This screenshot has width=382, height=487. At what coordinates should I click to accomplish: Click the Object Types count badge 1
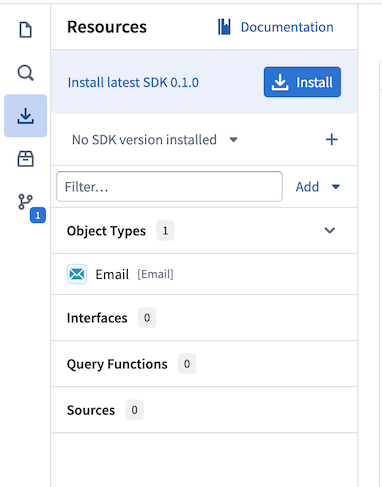pyautogui.click(x=165, y=231)
